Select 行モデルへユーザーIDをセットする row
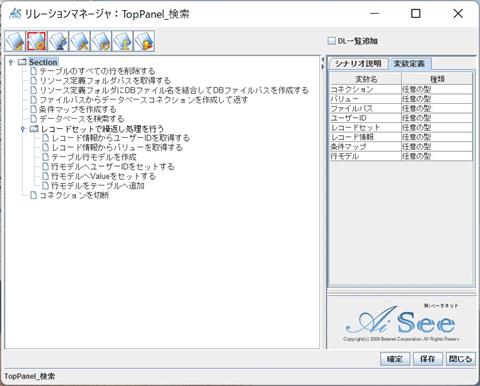 tap(113, 167)
